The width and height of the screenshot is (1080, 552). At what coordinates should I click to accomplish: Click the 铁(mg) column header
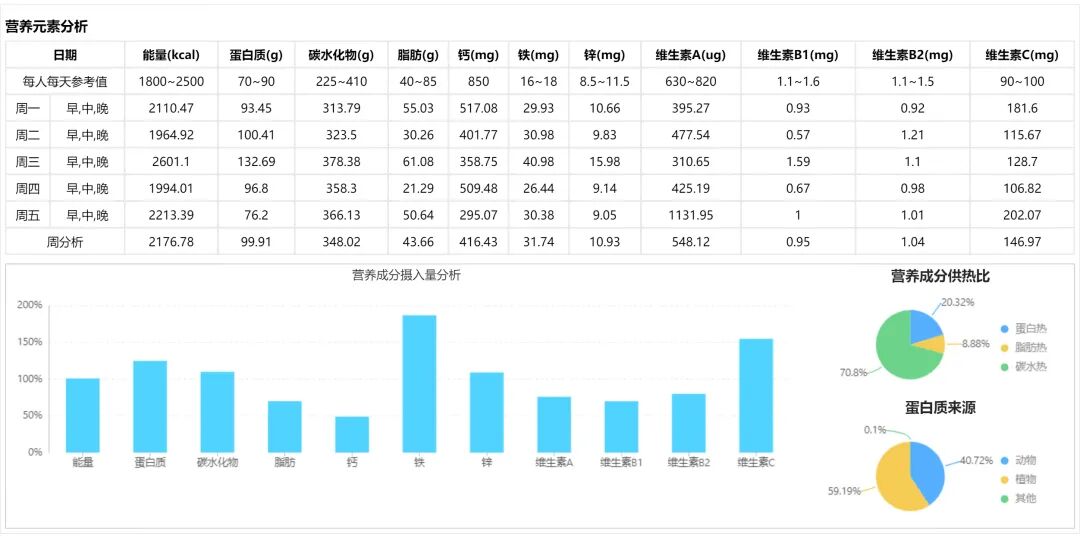click(538, 55)
